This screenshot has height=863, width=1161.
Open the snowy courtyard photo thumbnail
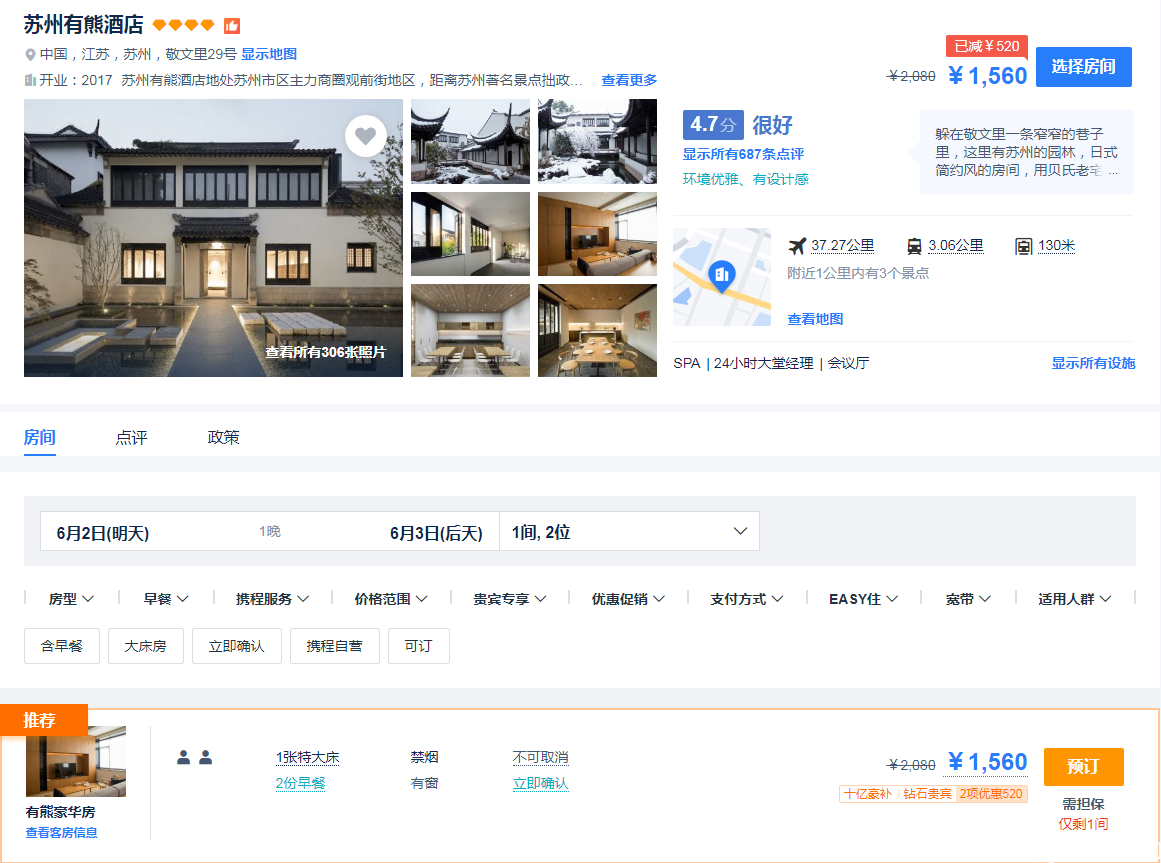[x=470, y=141]
